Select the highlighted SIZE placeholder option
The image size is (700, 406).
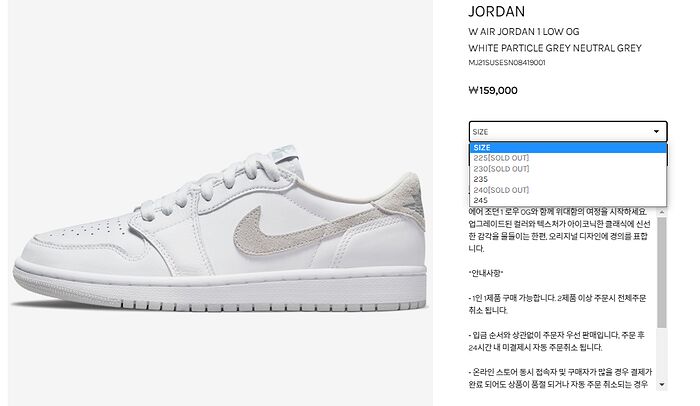tap(568, 148)
